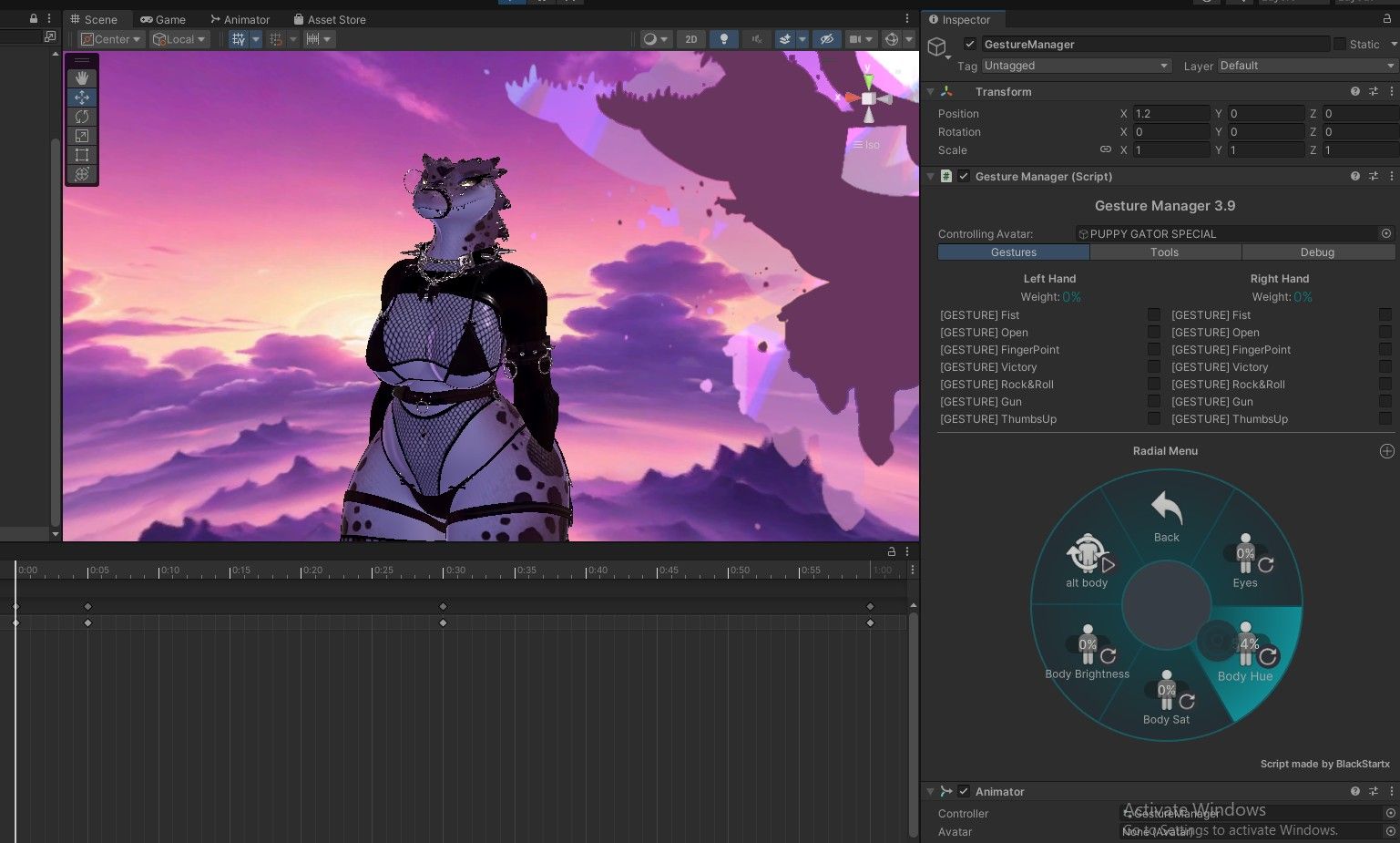
Task: Select the Hand view tool
Action: [x=82, y=78]
